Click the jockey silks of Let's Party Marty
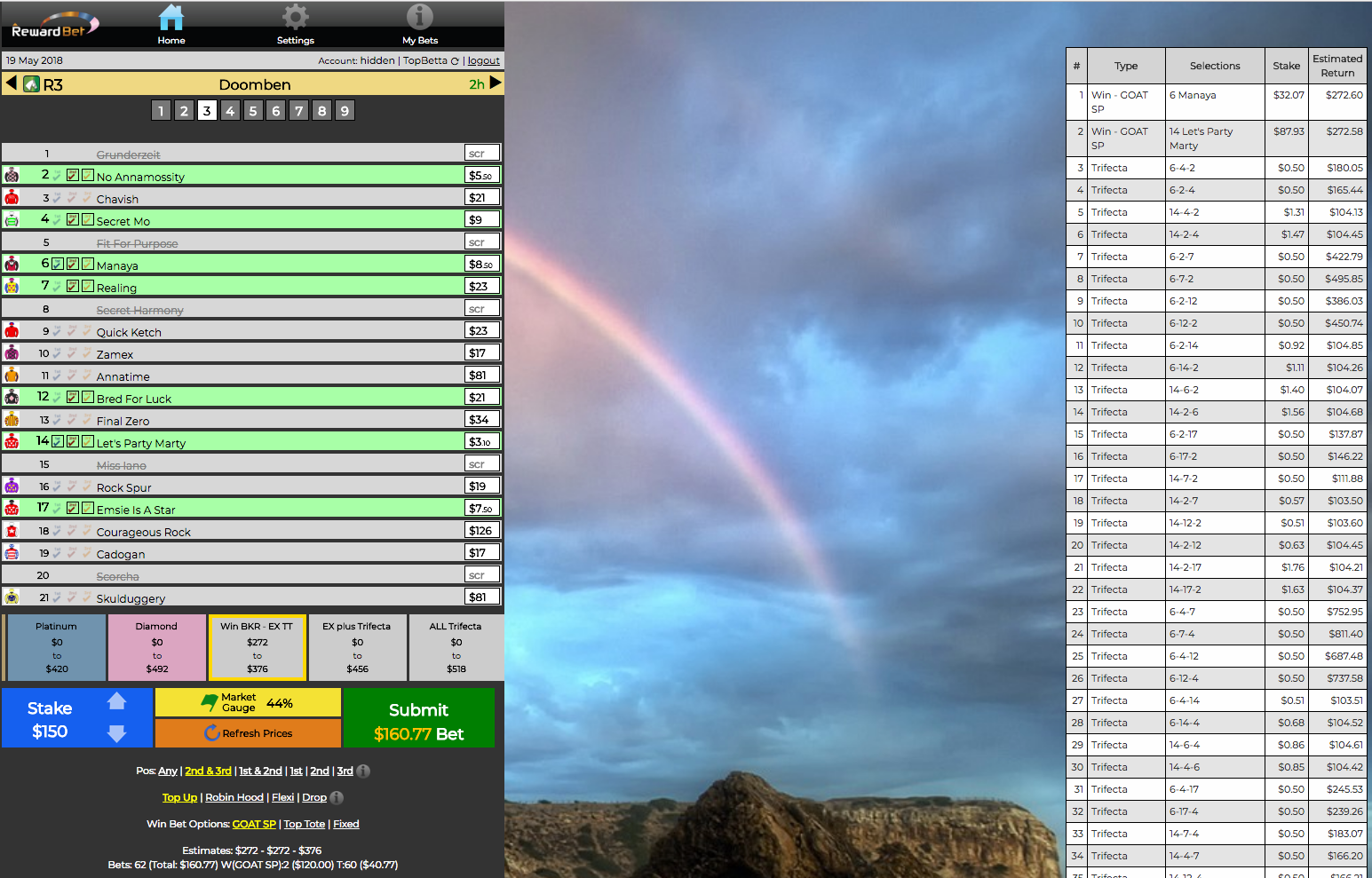 click(x=12, y=441)
